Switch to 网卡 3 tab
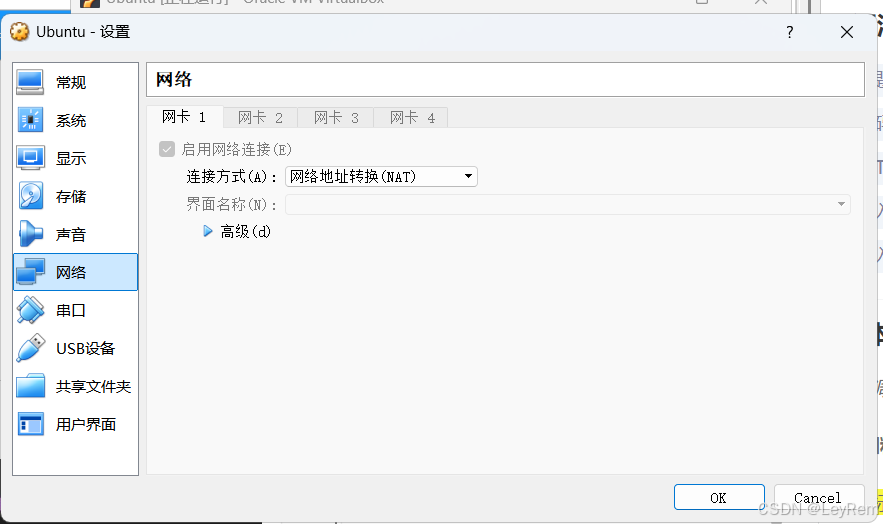 click(x=336, y=118)
